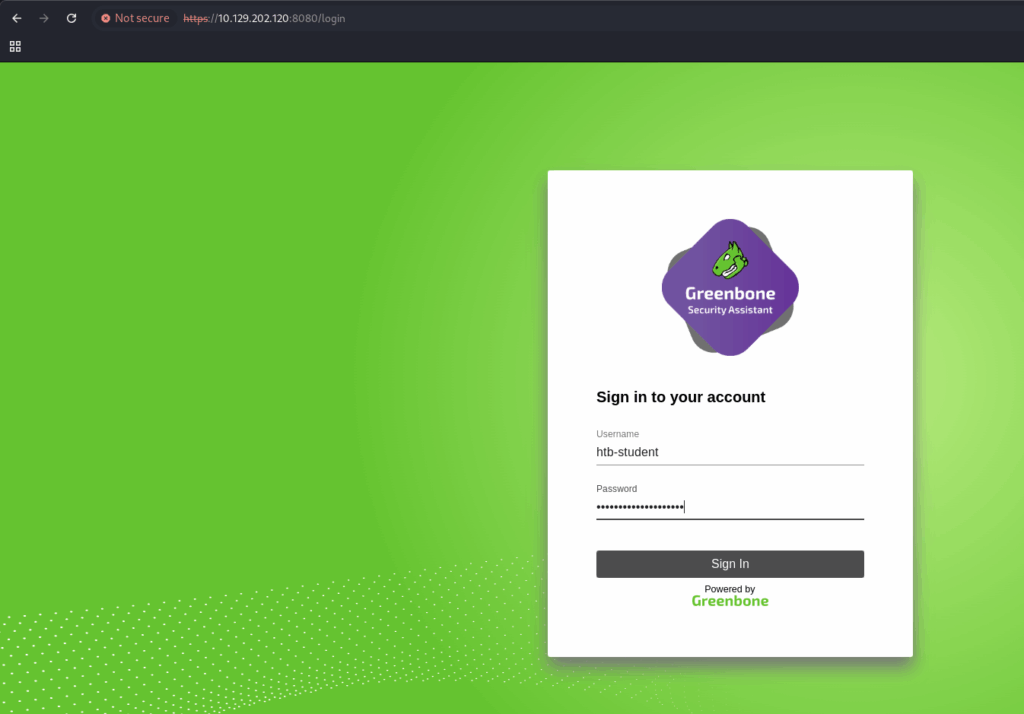Image resolution: width=1024 pixels, height=714 pixels.
Task: Click the green Greenbone footer logo
Action: (x=730, y=601)
